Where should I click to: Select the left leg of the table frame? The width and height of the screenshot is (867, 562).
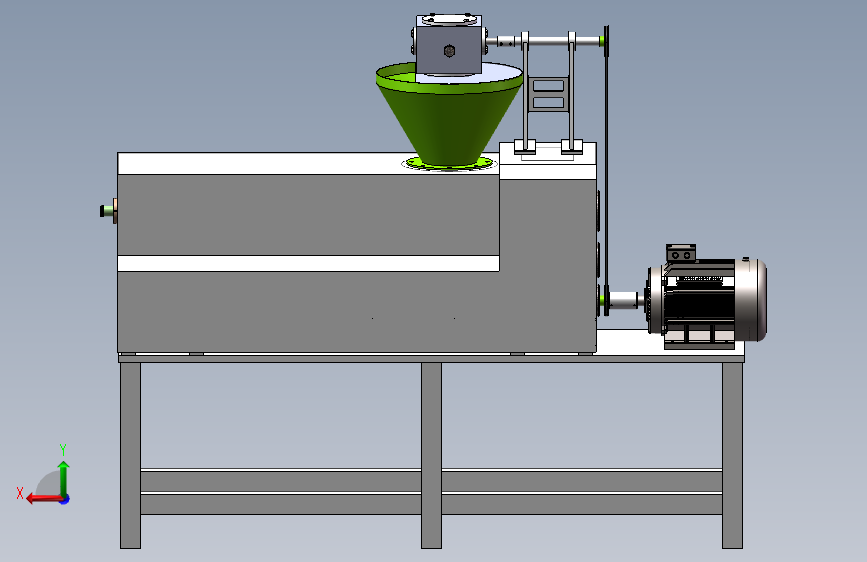tap(130, 456)
